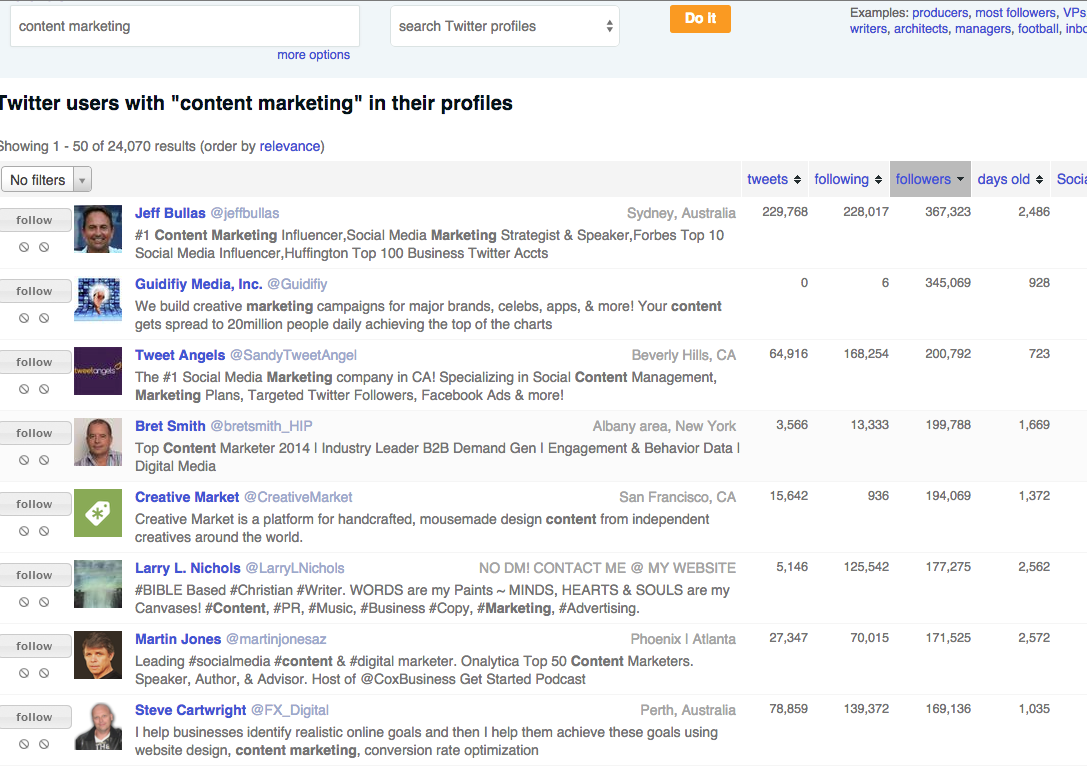Click the right block icon in the Guidifiy Media row

click(44, 318)
